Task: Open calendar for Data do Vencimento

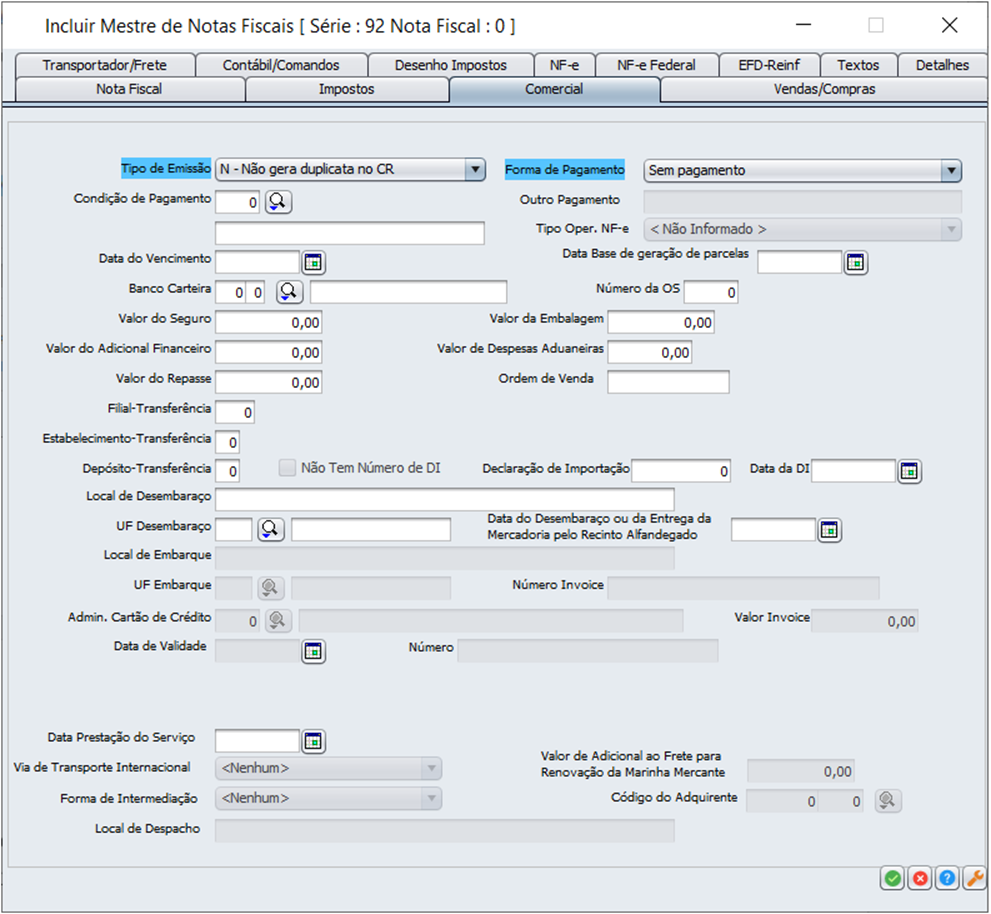Action: point(314,263)
